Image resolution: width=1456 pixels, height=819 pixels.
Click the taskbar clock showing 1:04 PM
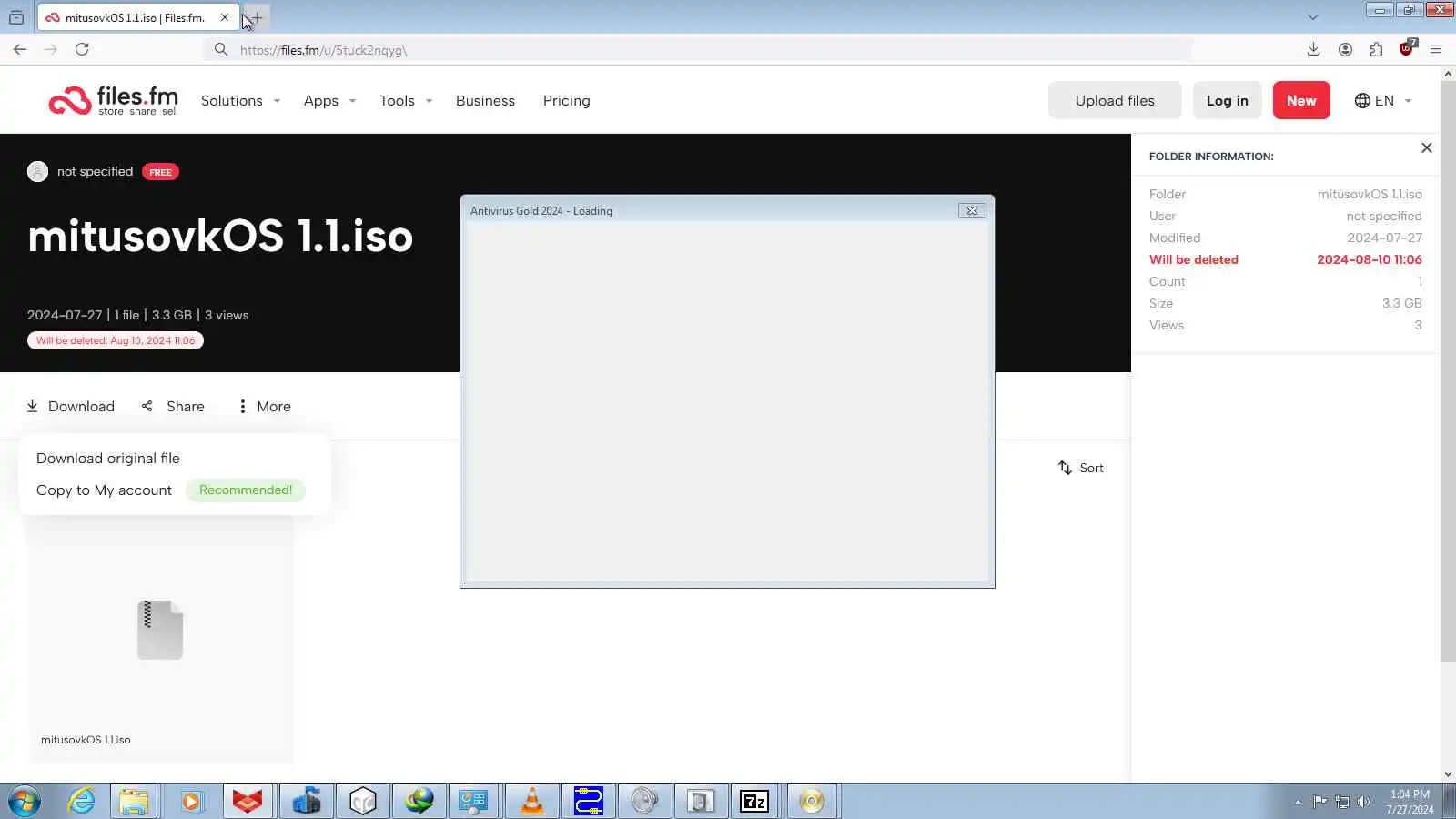click(x=1410, y=801)
